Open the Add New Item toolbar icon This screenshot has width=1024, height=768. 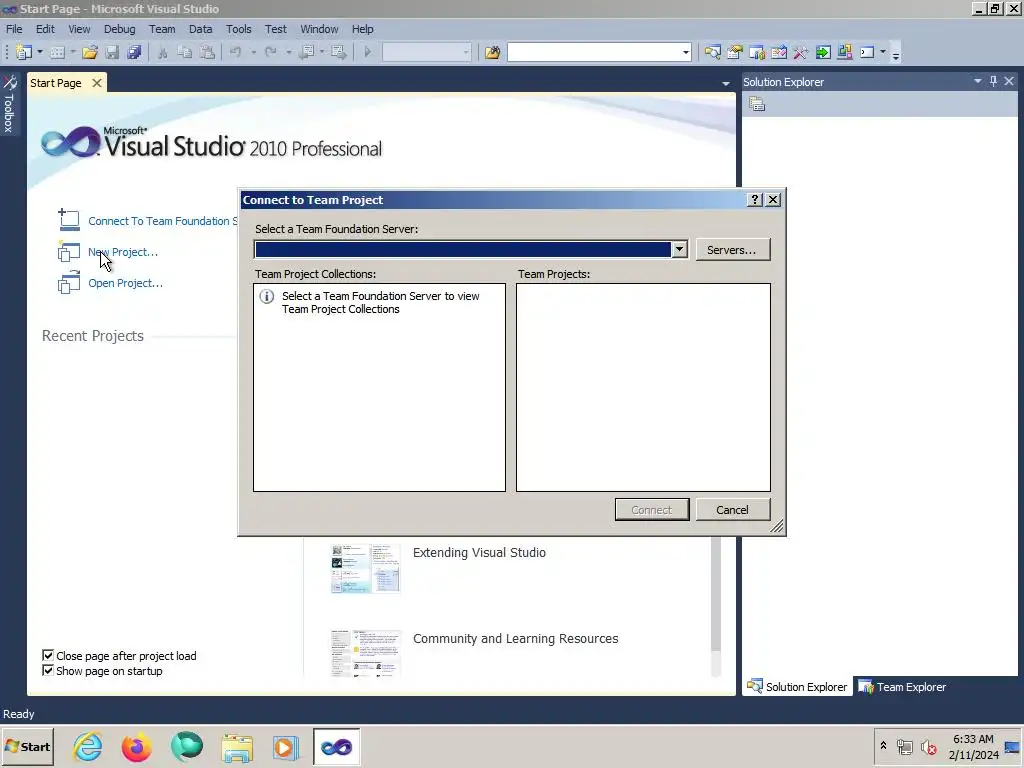point(57,52)
